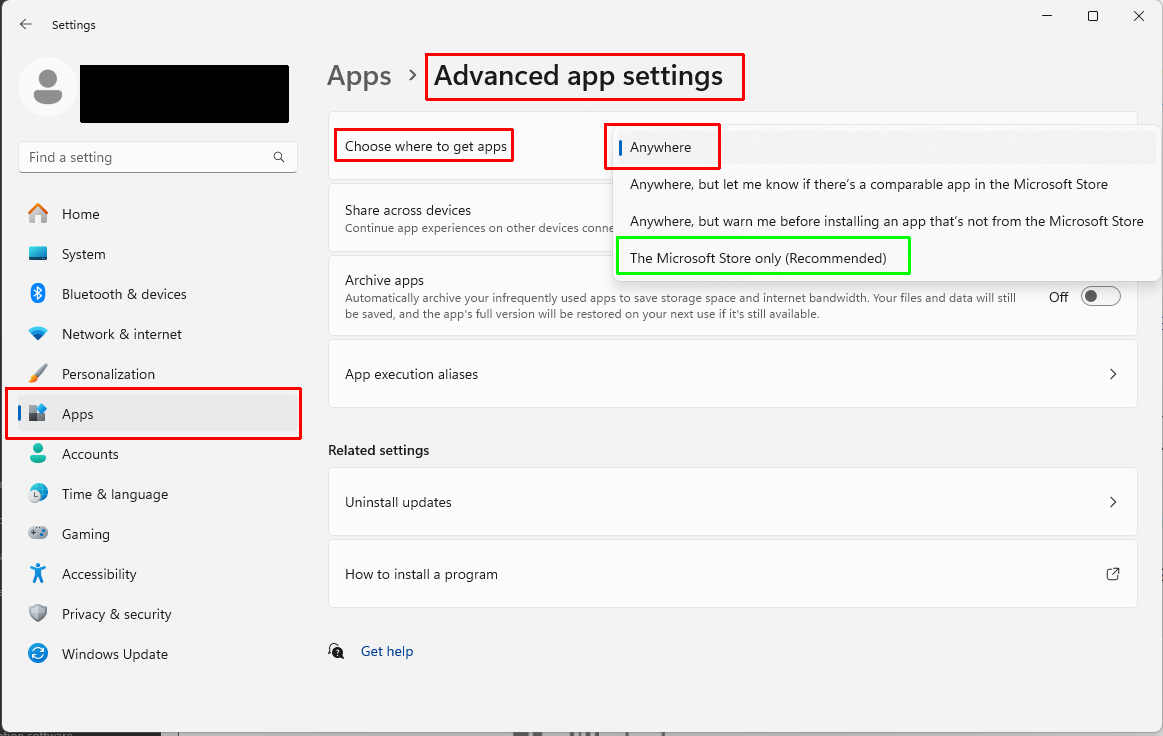Click the Home house icon
Image resolution: width=1163 pixels, height=736 pixels.
[x=38, y=214]
